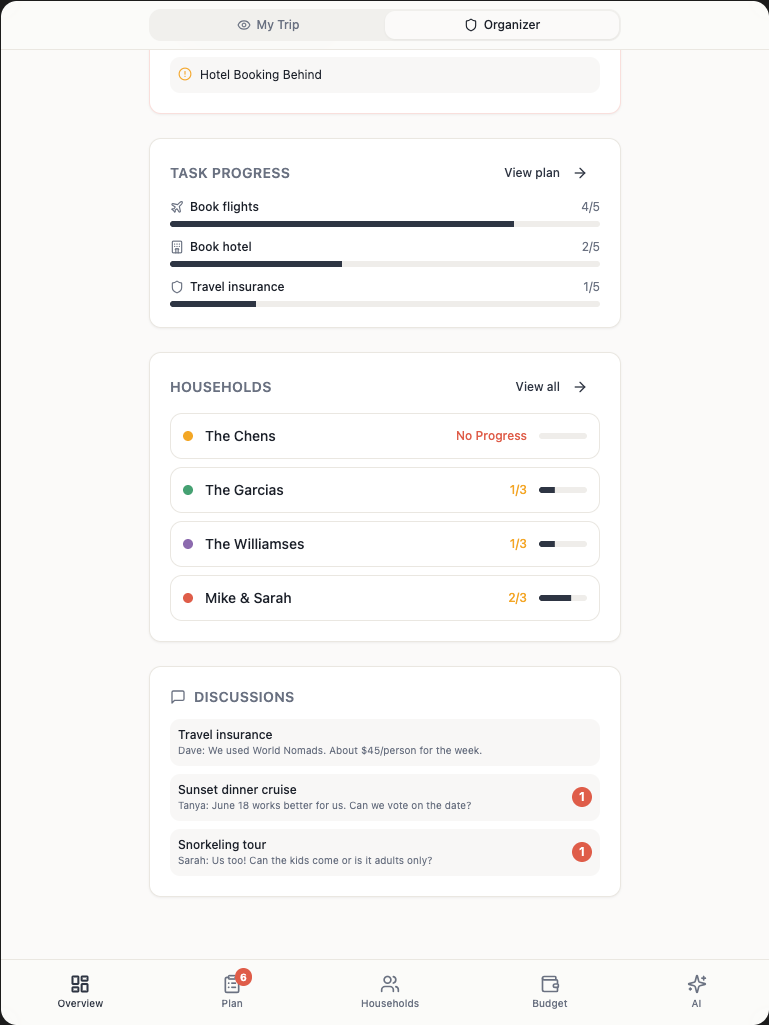Open Sunset dinner cruise discussion
769x1025 pixels.
(385, 797)
